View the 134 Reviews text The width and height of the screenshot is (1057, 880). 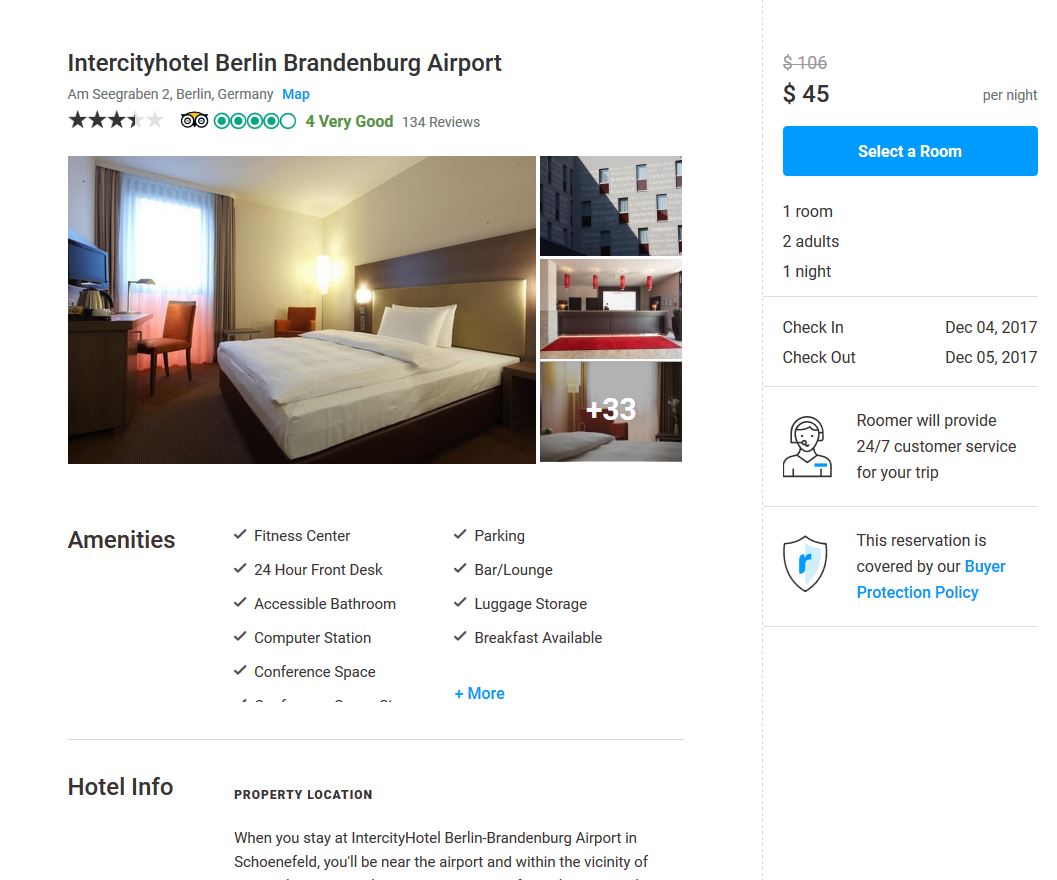(x=441, y=122)
